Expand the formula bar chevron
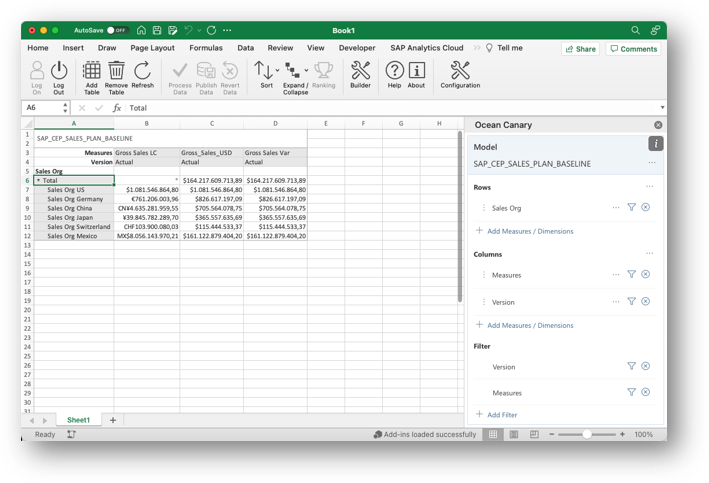709x483 pixels. (x=662, y=108)
